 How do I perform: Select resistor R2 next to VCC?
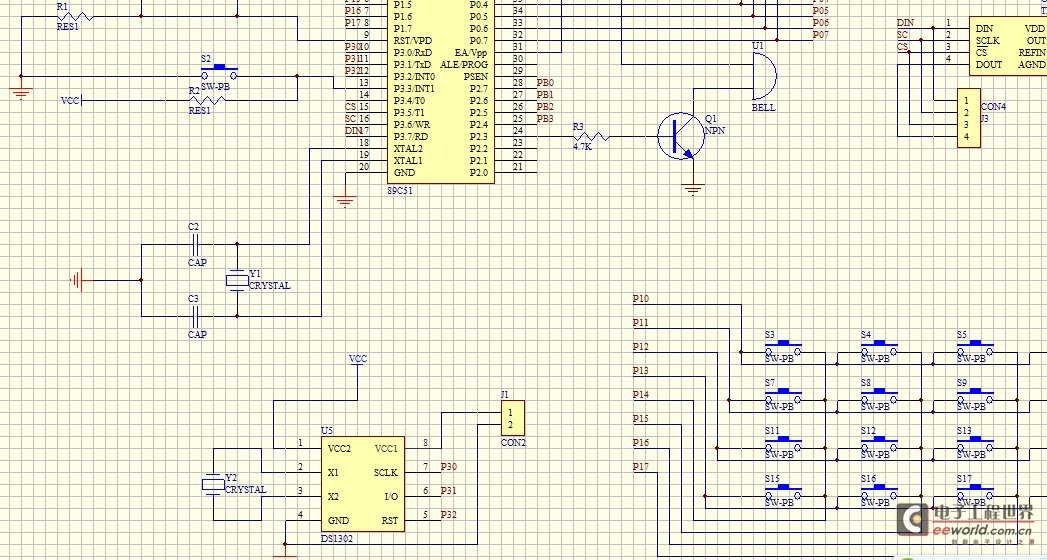tap(207, 100)
